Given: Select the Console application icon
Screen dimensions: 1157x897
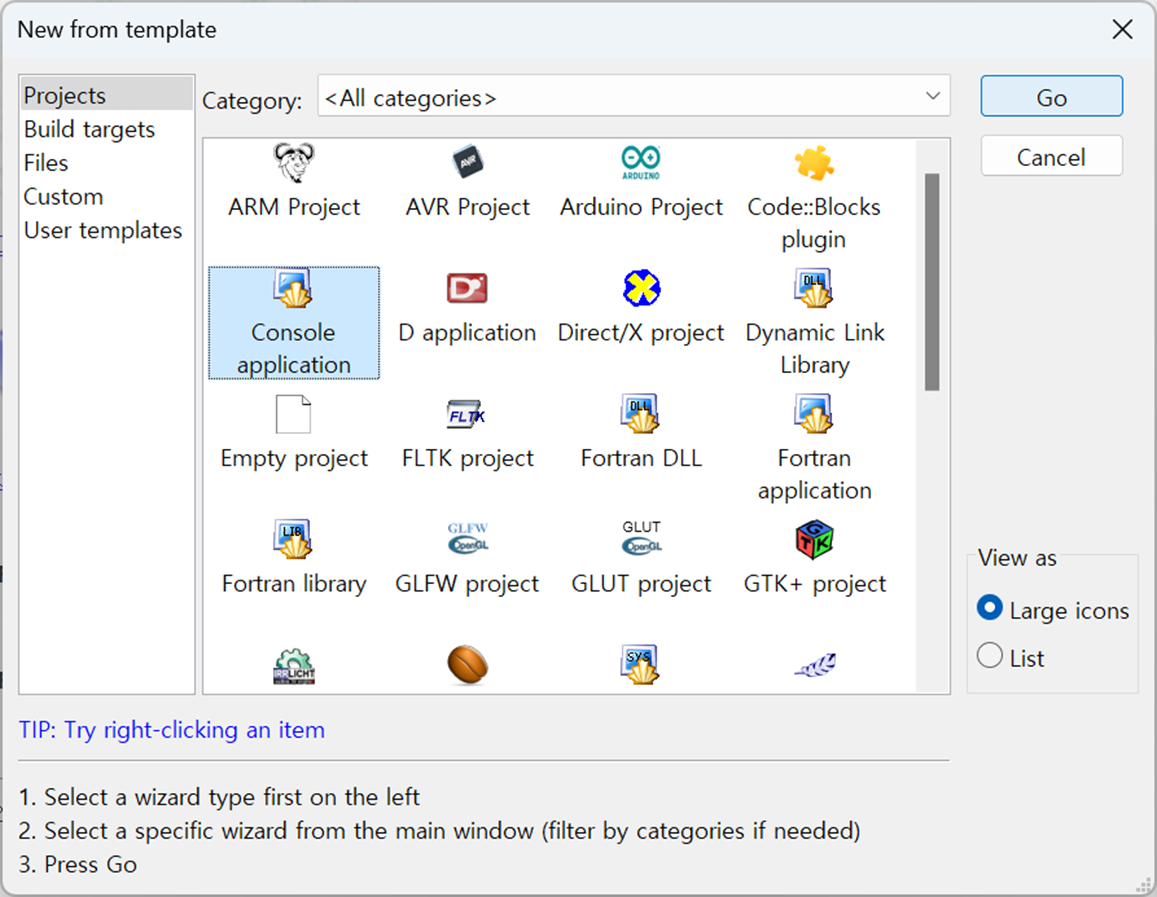Looking at the screenshot, I should (294, 288).
